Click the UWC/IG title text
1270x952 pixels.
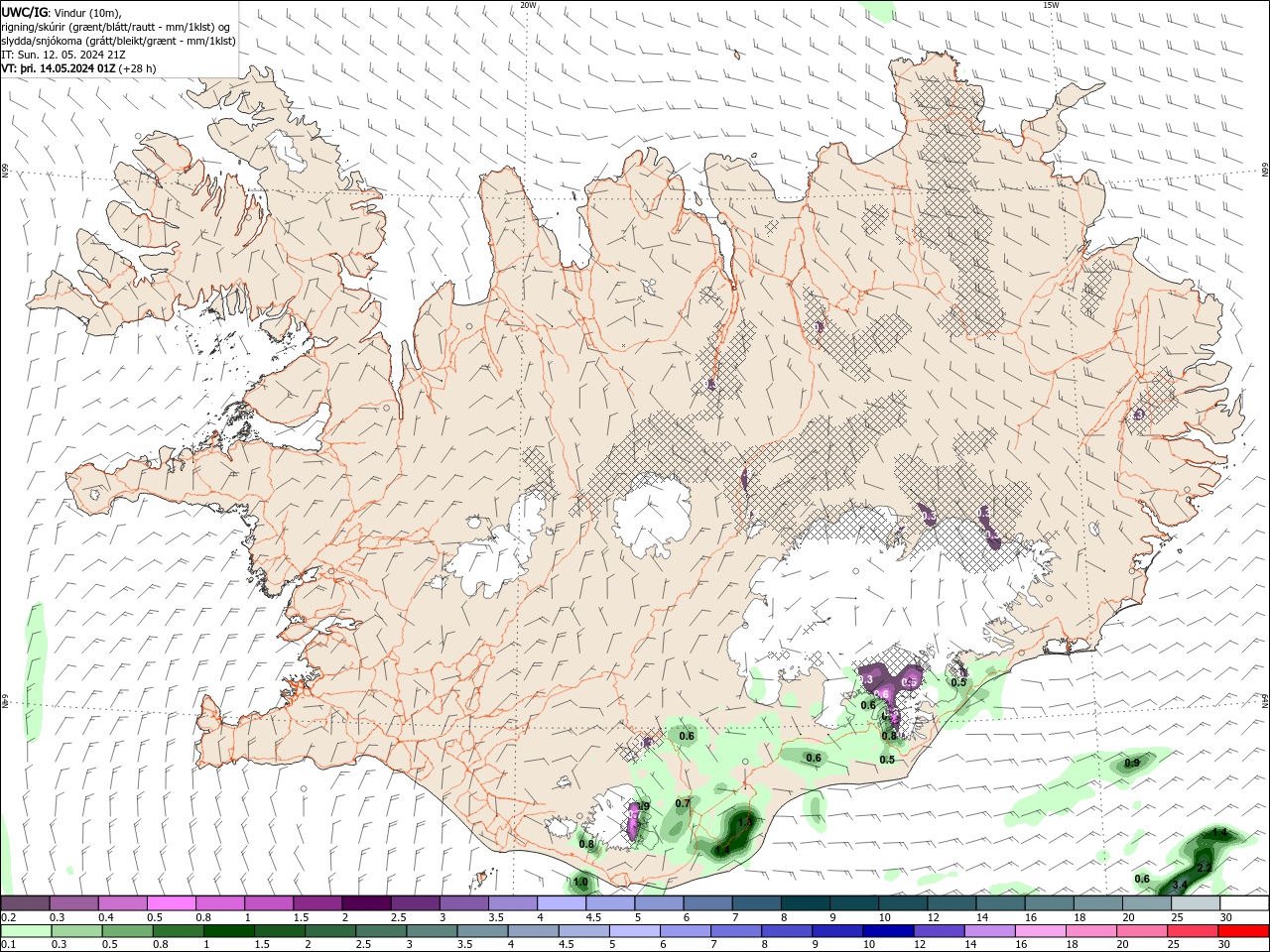click(24, 12)
